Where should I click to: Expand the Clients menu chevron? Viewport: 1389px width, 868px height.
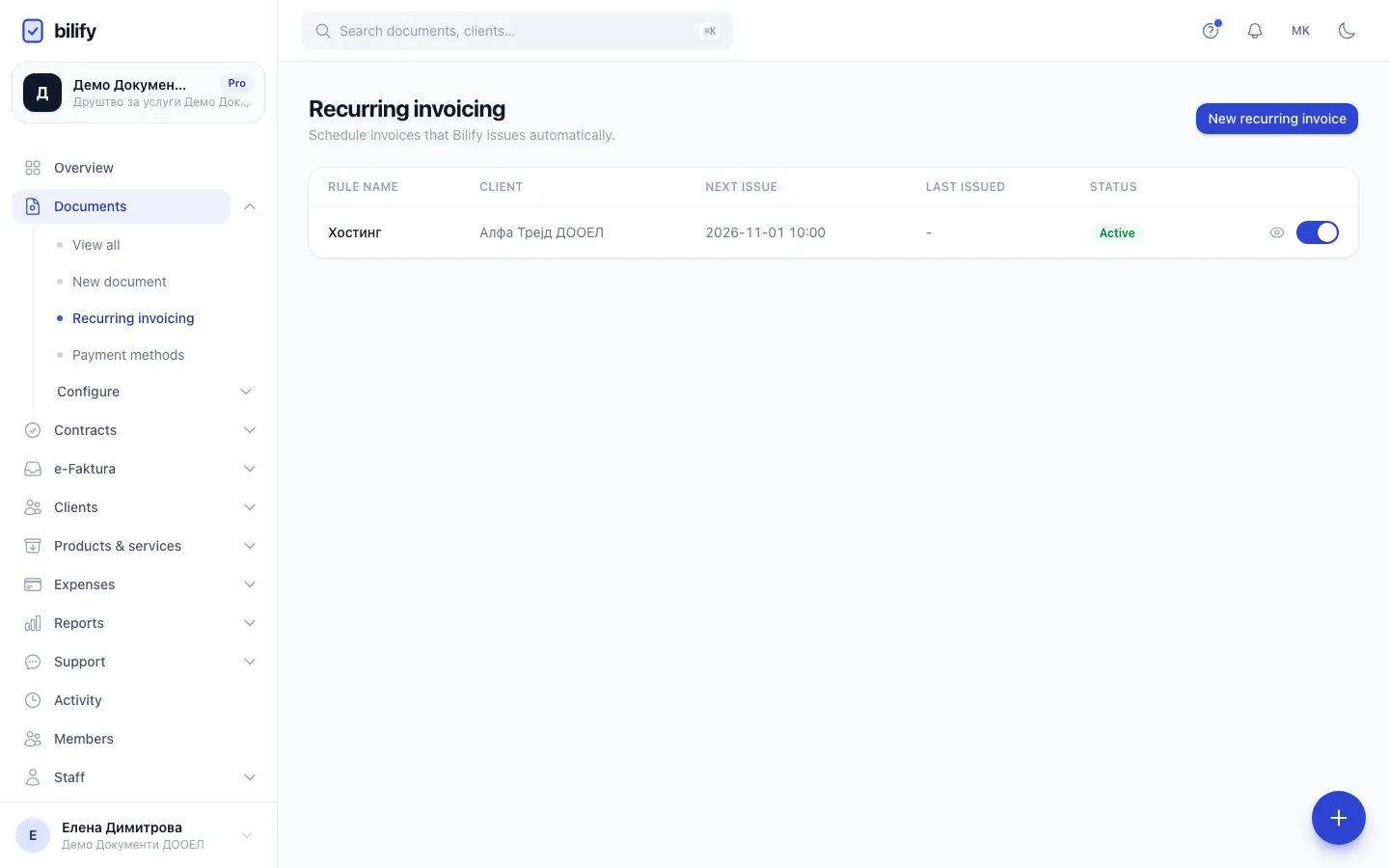pyautogui.click(x=250, y=507)
